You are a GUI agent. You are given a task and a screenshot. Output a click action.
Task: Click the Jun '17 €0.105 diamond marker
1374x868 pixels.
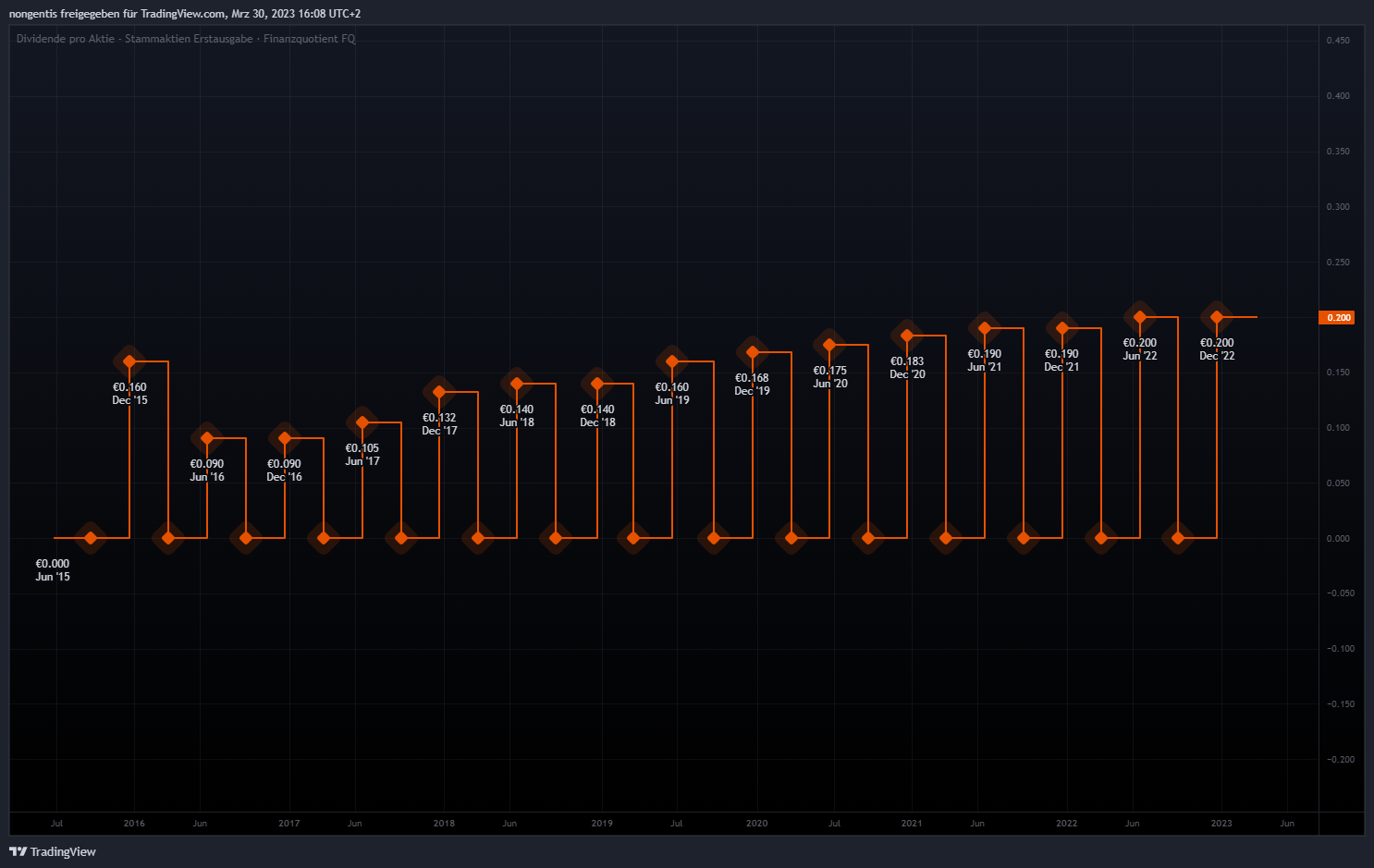pyautogui.click(x=362, y=422)
